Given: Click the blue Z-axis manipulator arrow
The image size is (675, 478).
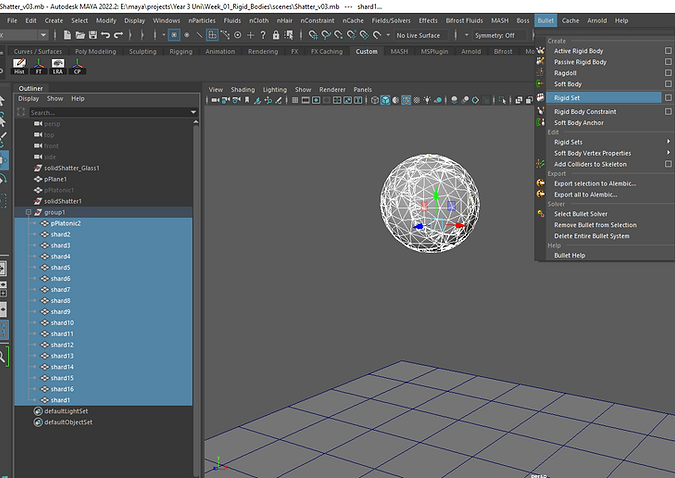Looking at the screenshot, I should point(418,226).
